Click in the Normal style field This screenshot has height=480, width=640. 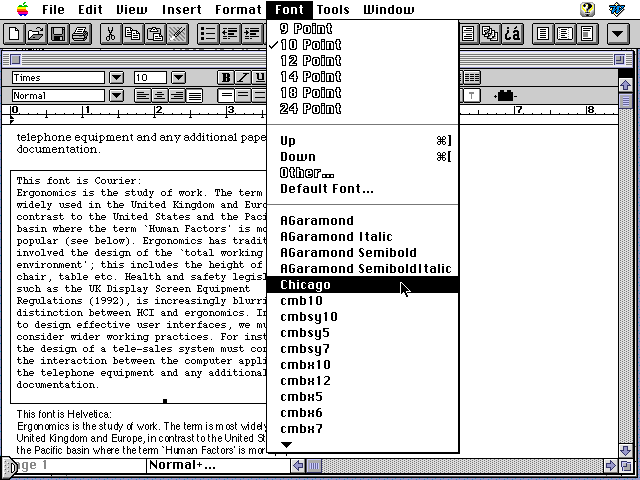[x=58, y=96]
